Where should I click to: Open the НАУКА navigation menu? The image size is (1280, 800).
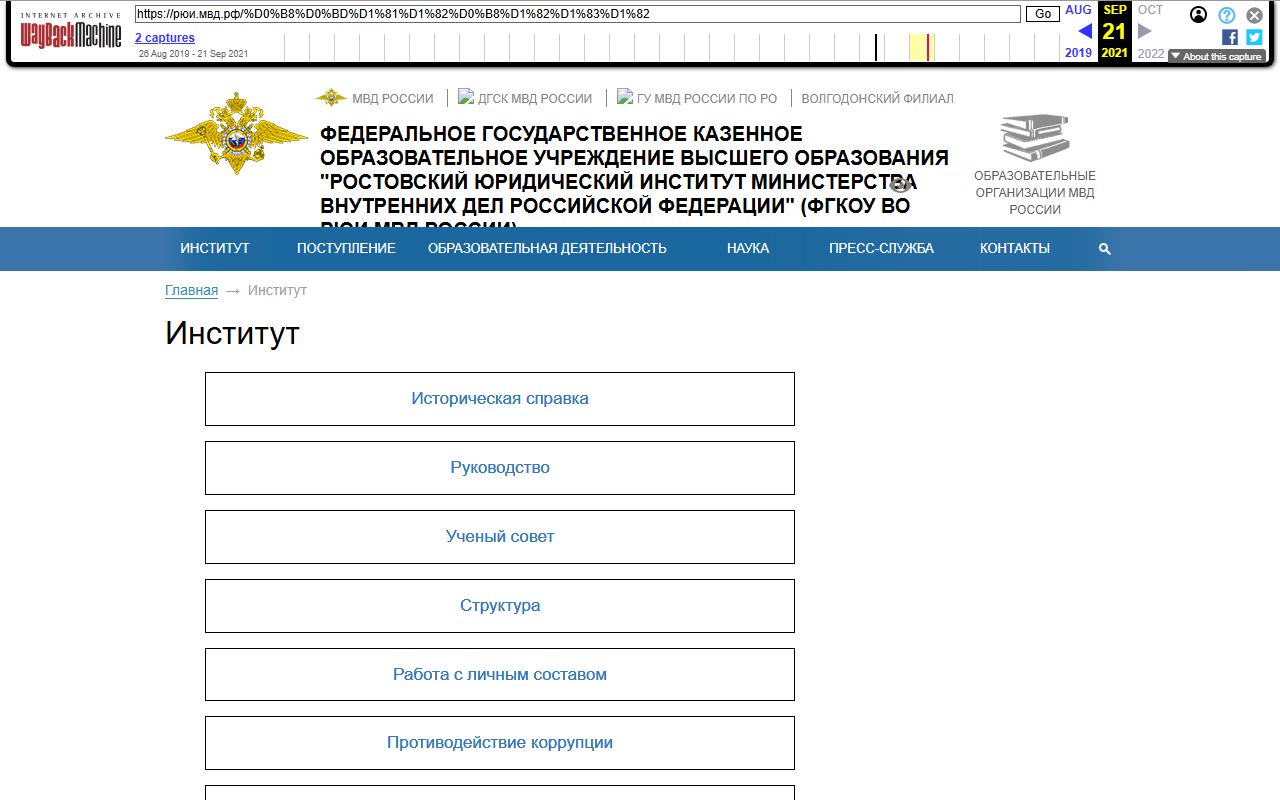748,249
